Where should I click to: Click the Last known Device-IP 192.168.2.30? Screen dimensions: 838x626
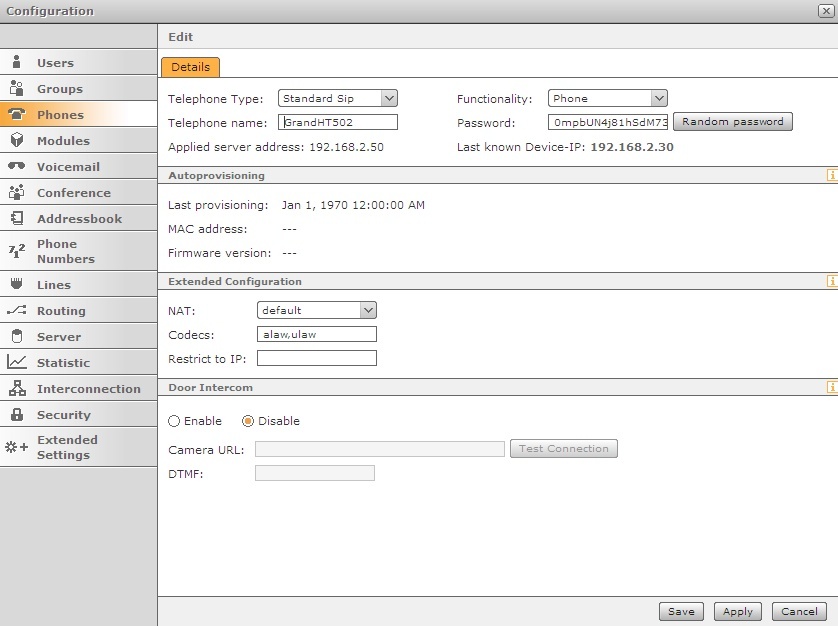click(632, 147)
